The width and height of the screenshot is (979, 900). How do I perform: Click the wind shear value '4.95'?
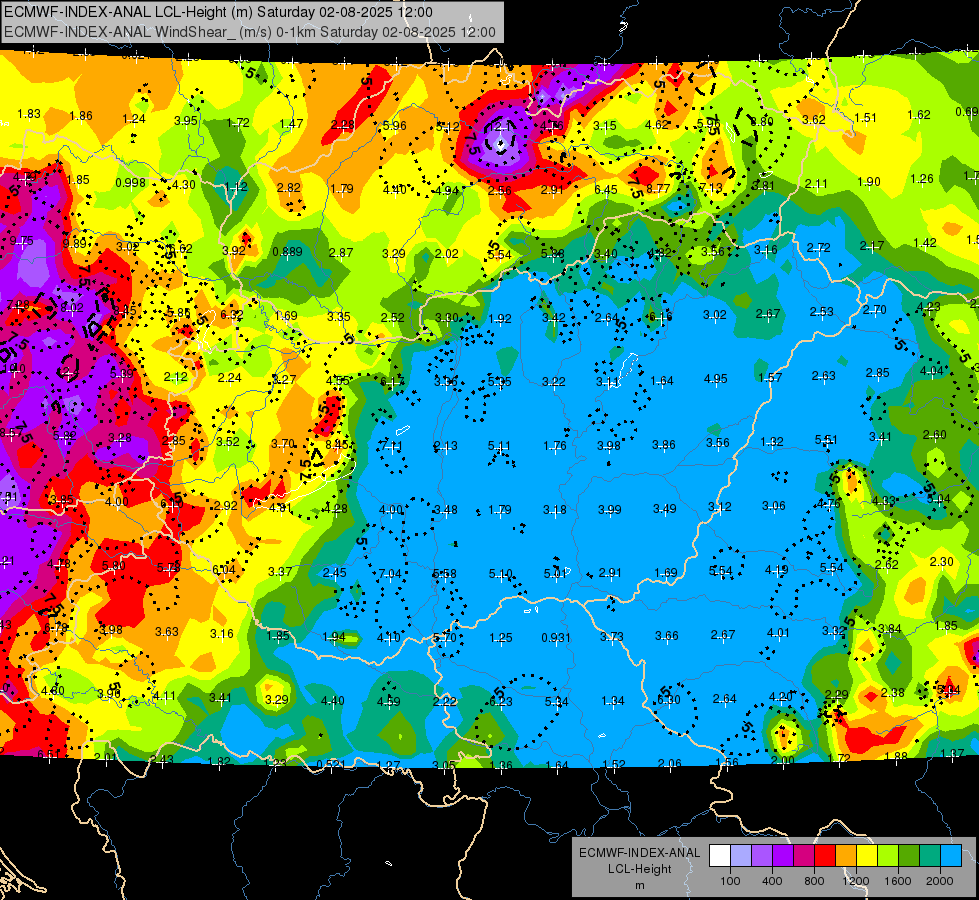click(x=716, y=378)
